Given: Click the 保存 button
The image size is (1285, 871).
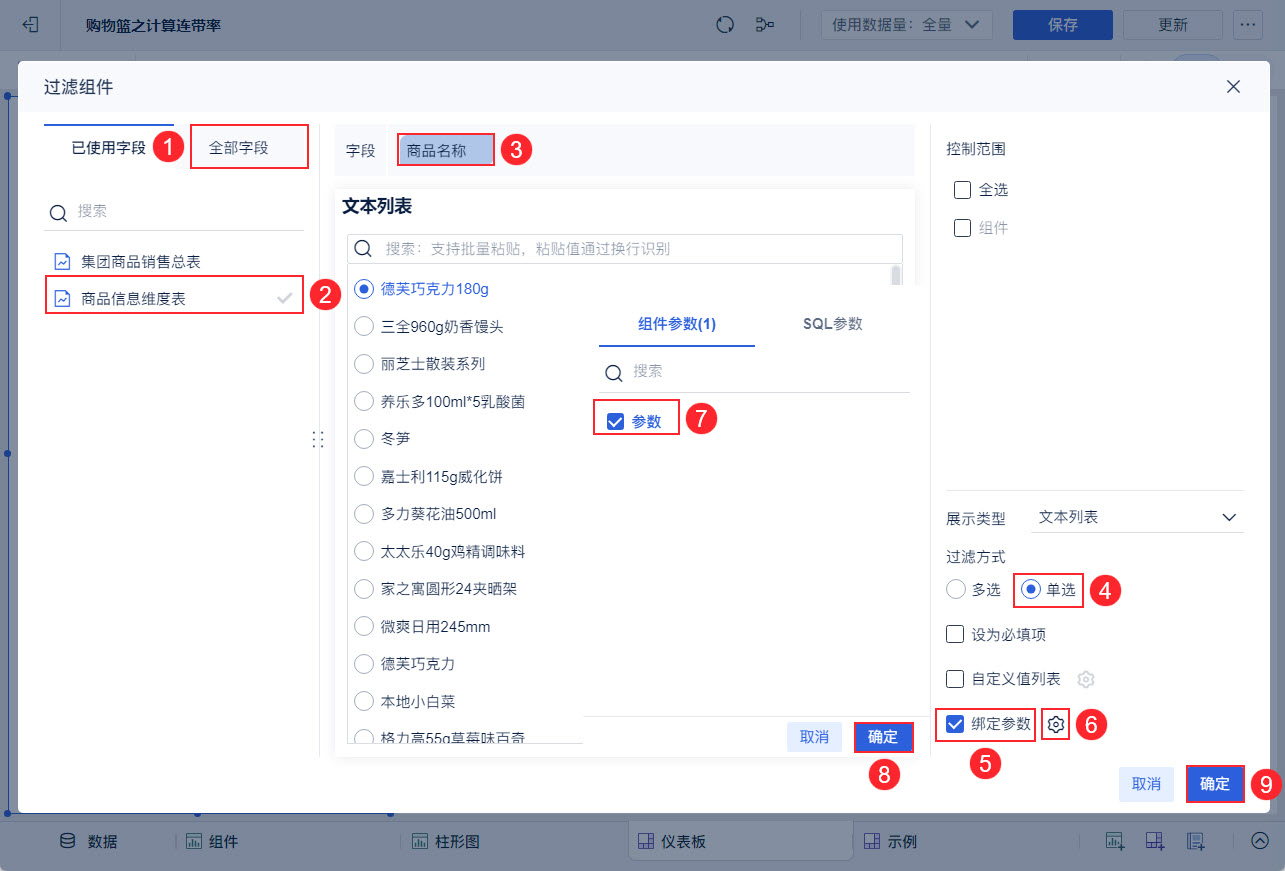Looking at the screenshot, I should coord(1063,25).
